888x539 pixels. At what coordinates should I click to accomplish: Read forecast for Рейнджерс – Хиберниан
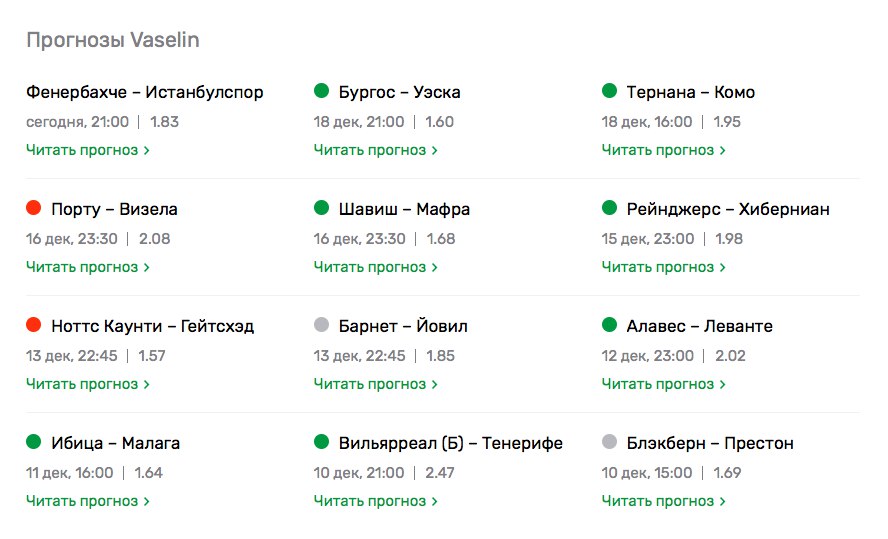tap(664, 267)
